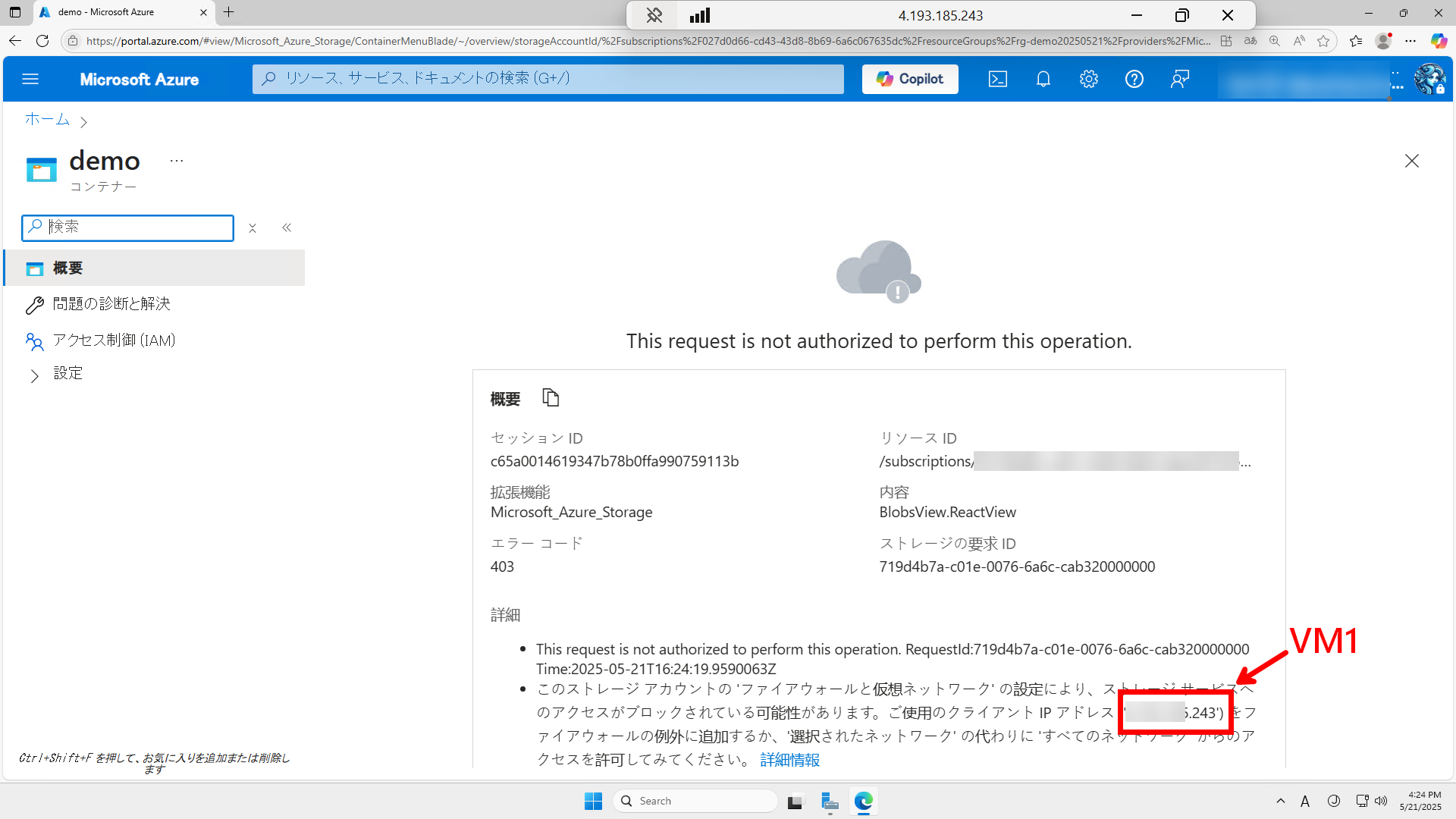Open the Azure portal hamburger menu

[x=30, y=79]
